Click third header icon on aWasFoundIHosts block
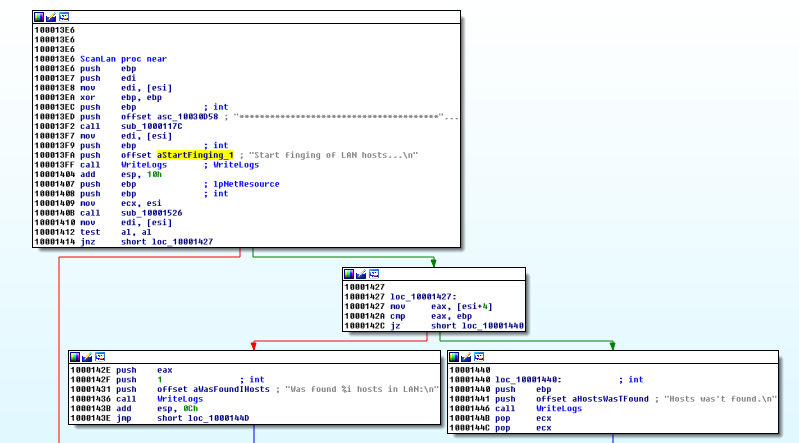The image size is (799, 443). [x=100, y=357]
